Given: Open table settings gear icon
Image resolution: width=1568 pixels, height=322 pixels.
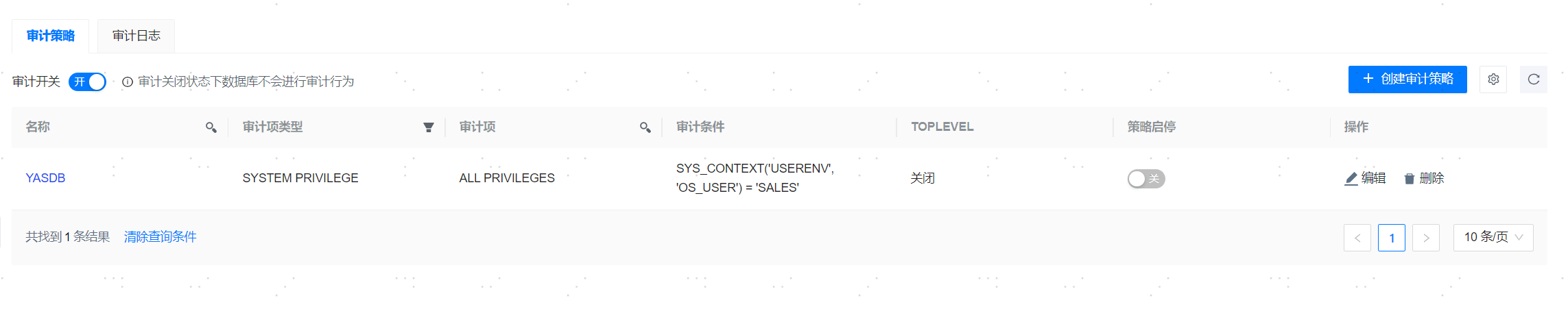Looking at the screenshot, I should click(x=1493, y=79).
